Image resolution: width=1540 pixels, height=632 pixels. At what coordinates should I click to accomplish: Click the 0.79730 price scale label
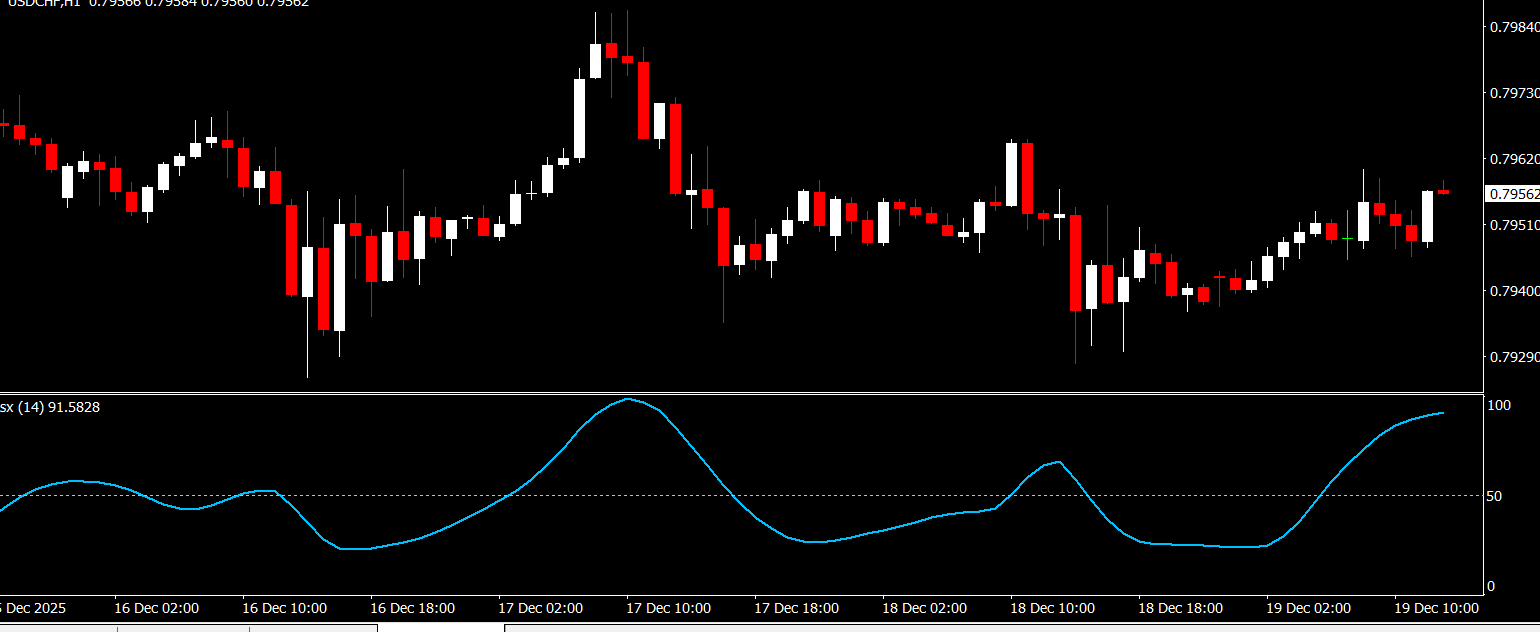(x=1514, y=93)
